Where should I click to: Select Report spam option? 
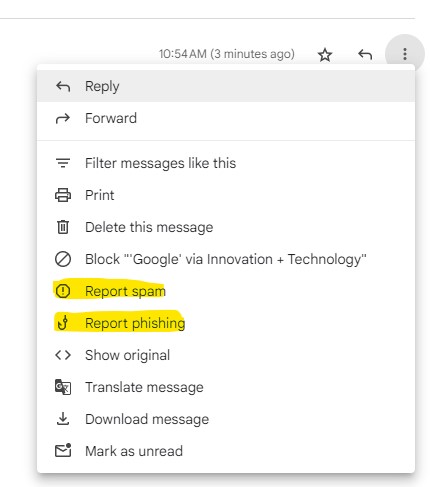[226, 291]
